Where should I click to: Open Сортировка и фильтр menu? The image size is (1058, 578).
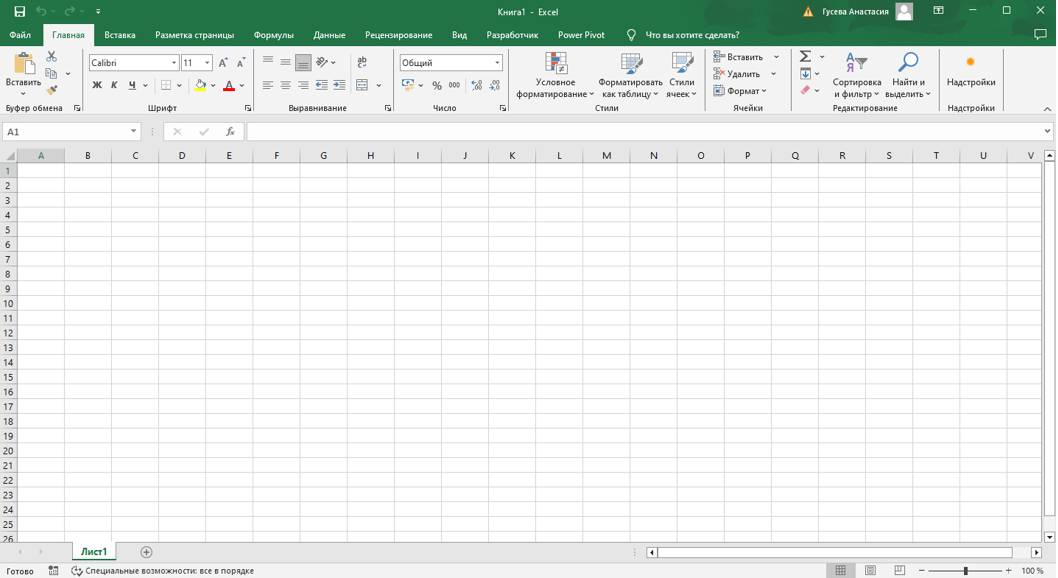857,75
